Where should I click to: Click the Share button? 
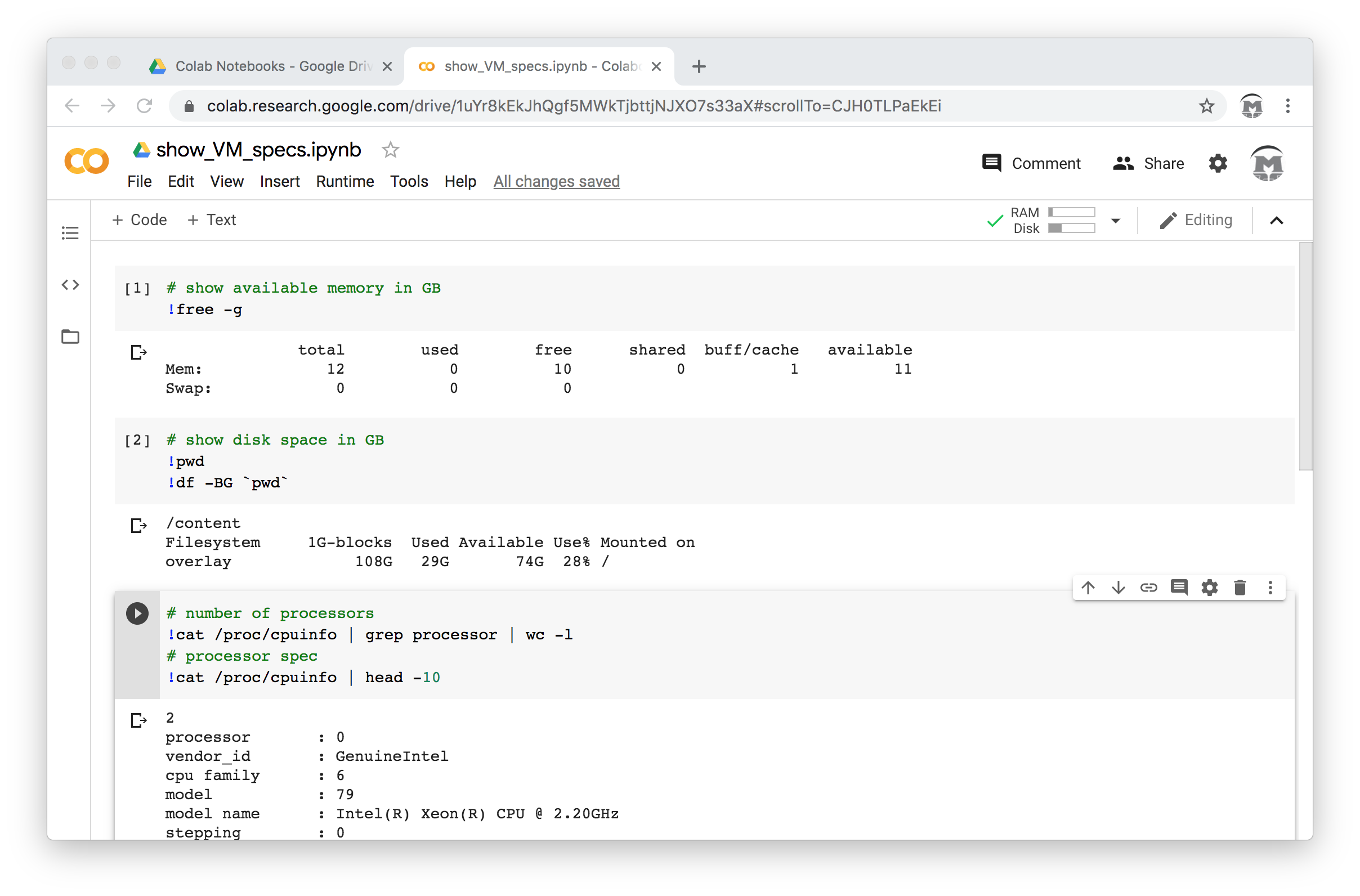click(1148, 163)
